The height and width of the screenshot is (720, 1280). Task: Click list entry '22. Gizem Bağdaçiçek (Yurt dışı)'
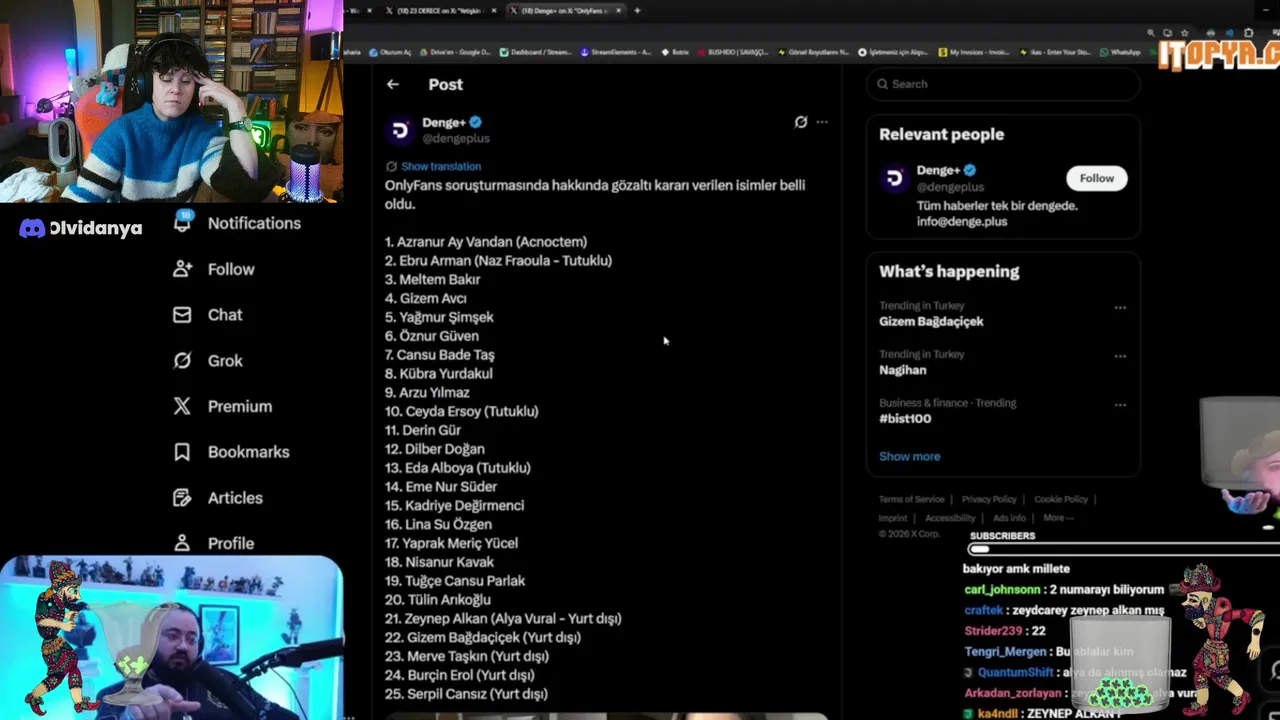click(483, 637)
